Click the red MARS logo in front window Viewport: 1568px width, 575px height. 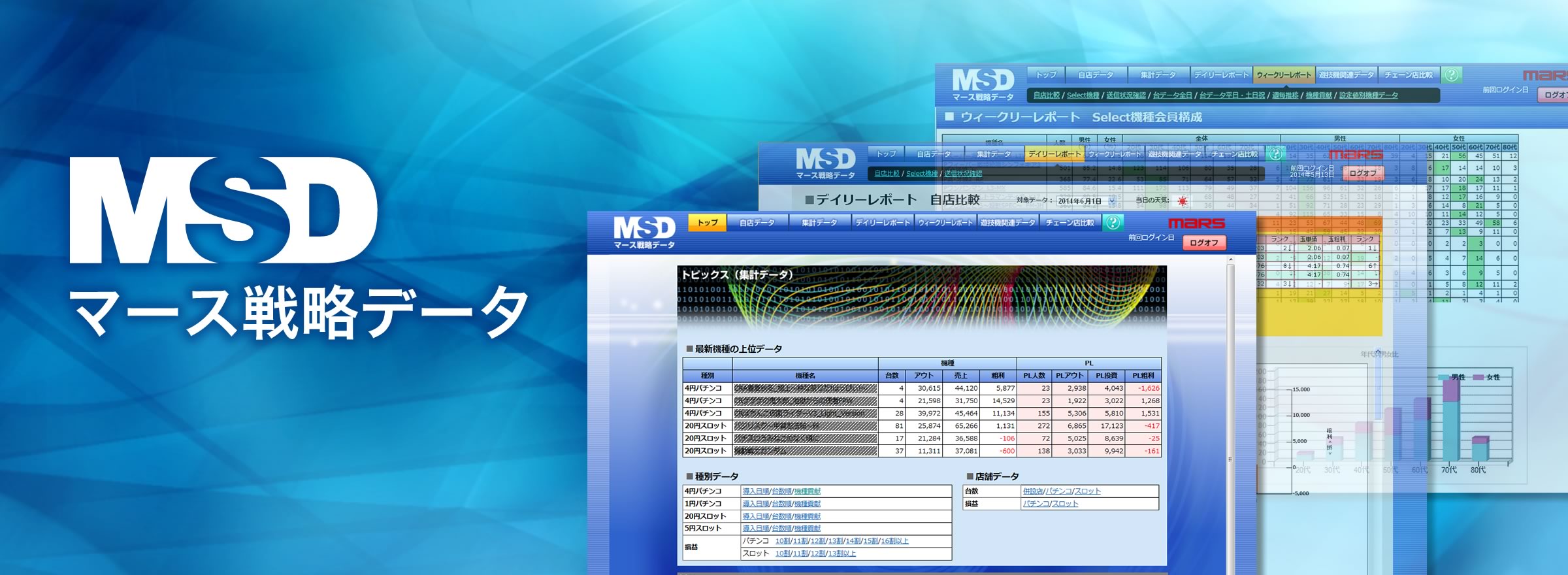[1196, 223]
